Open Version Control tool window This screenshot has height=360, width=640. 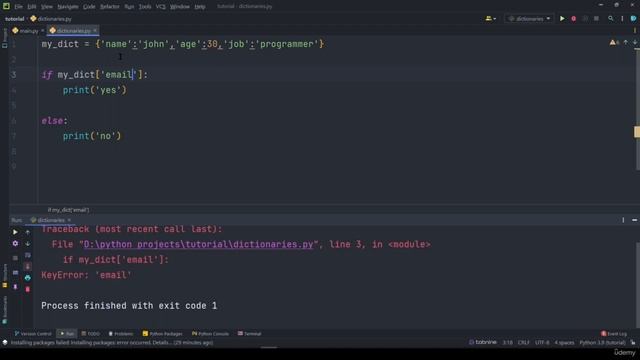point(33,333)
